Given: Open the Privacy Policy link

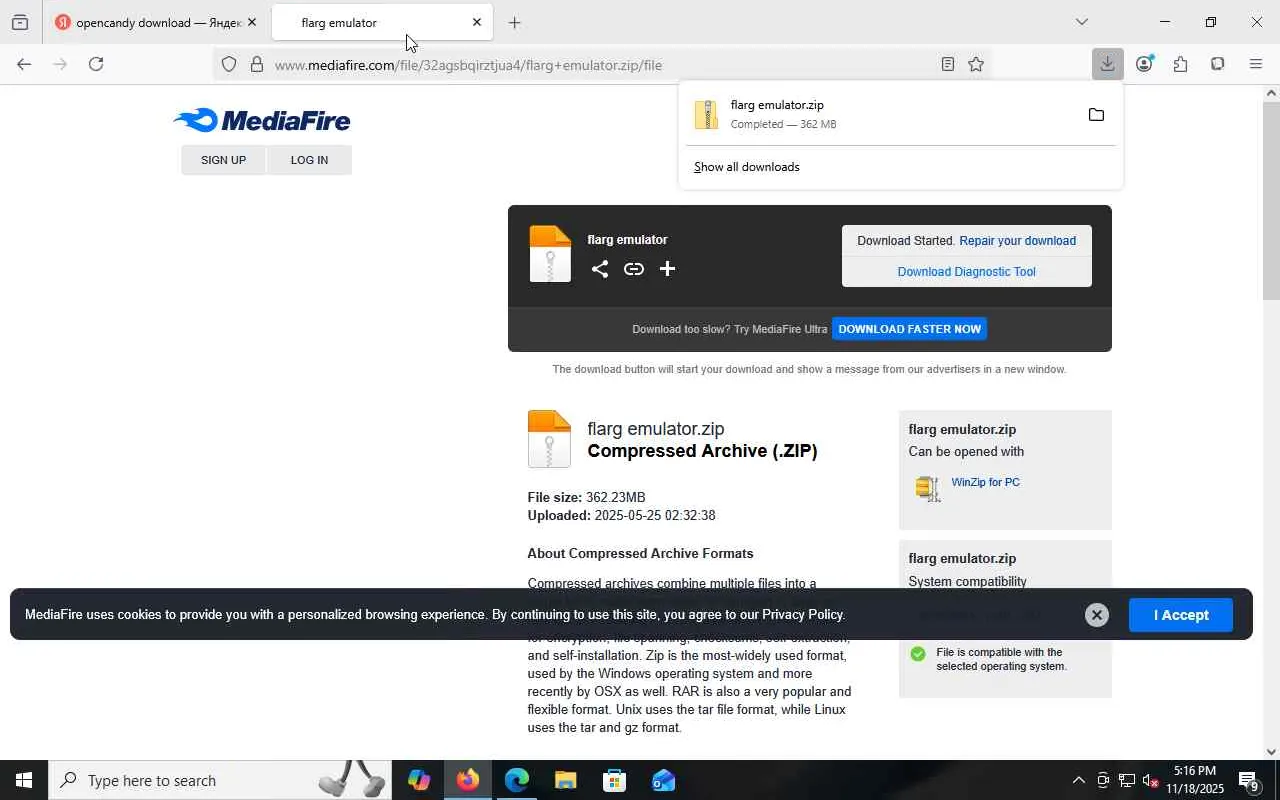Looking at the screenshot, I should click(802, 615).
